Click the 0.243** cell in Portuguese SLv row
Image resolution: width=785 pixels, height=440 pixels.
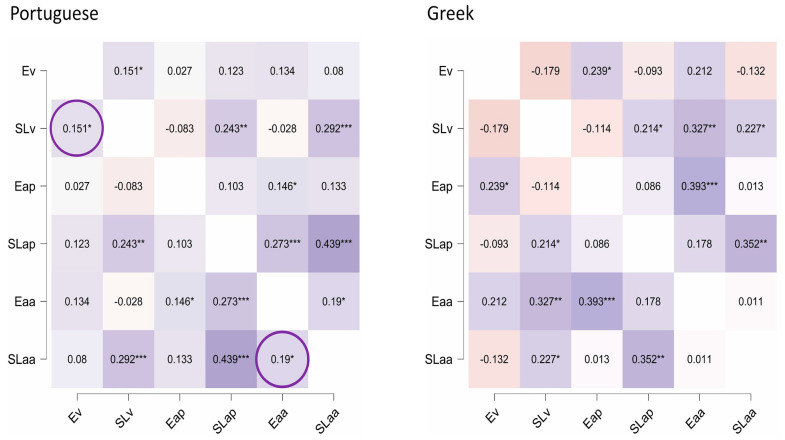231,129
